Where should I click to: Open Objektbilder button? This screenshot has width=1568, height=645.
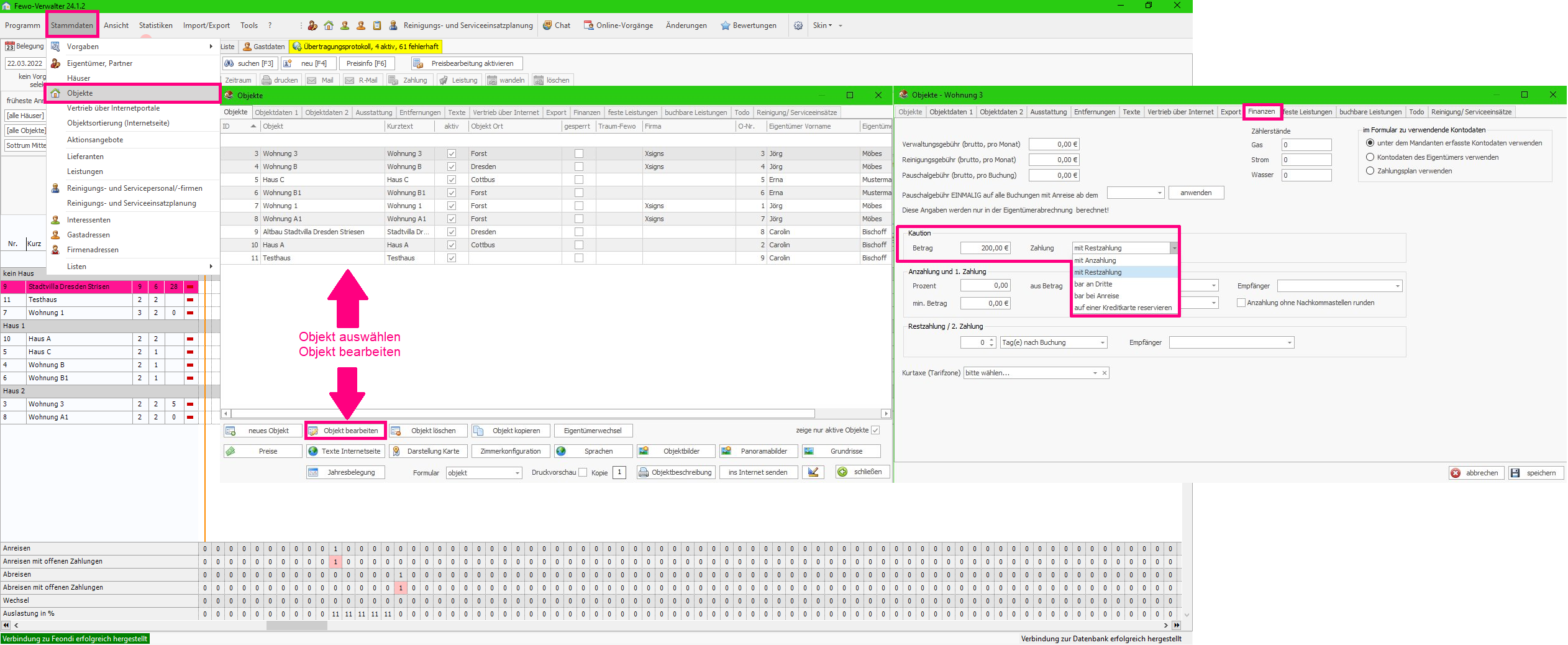point(676,451)
